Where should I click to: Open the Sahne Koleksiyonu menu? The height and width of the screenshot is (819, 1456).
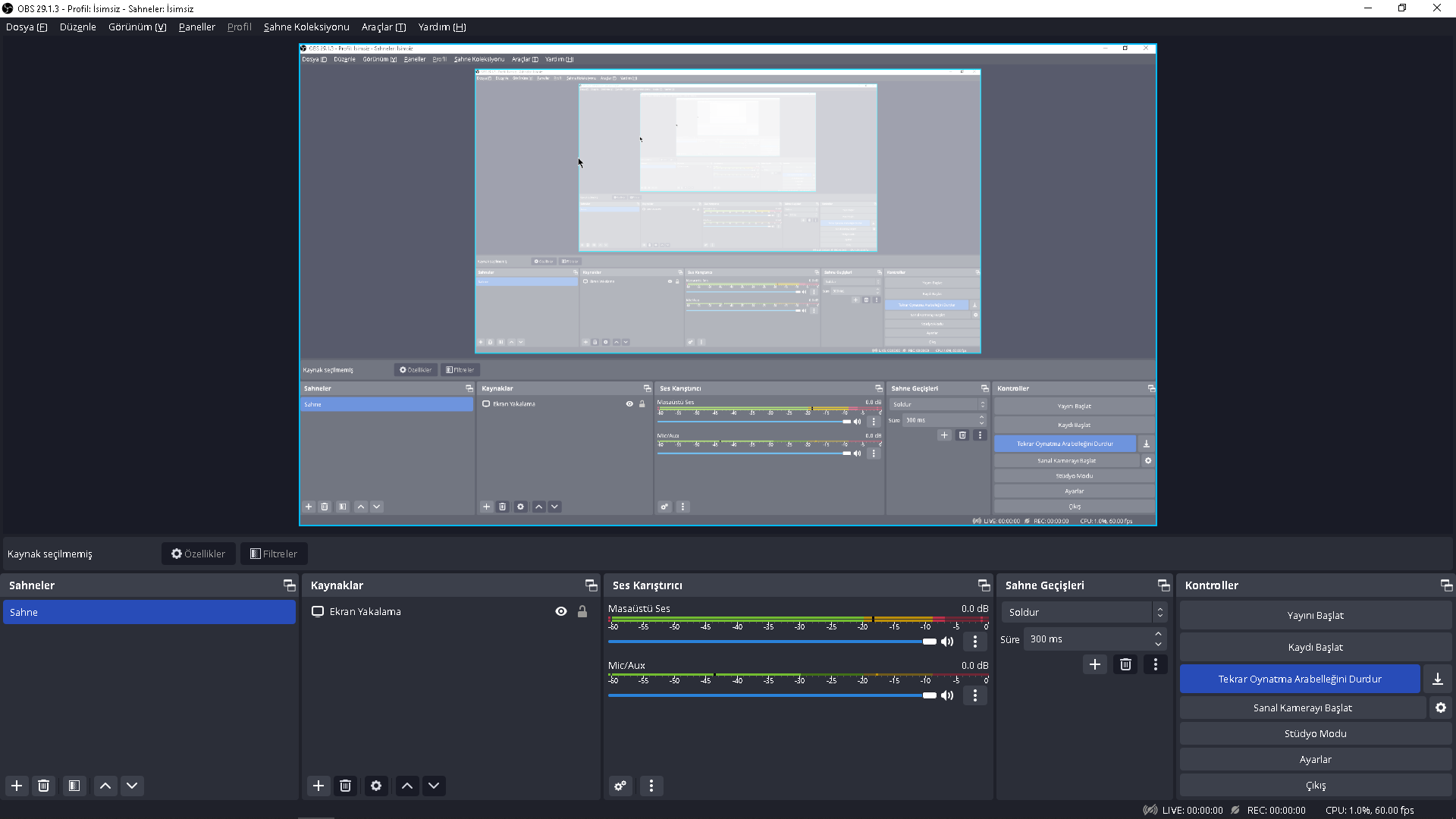click(306, 27)
